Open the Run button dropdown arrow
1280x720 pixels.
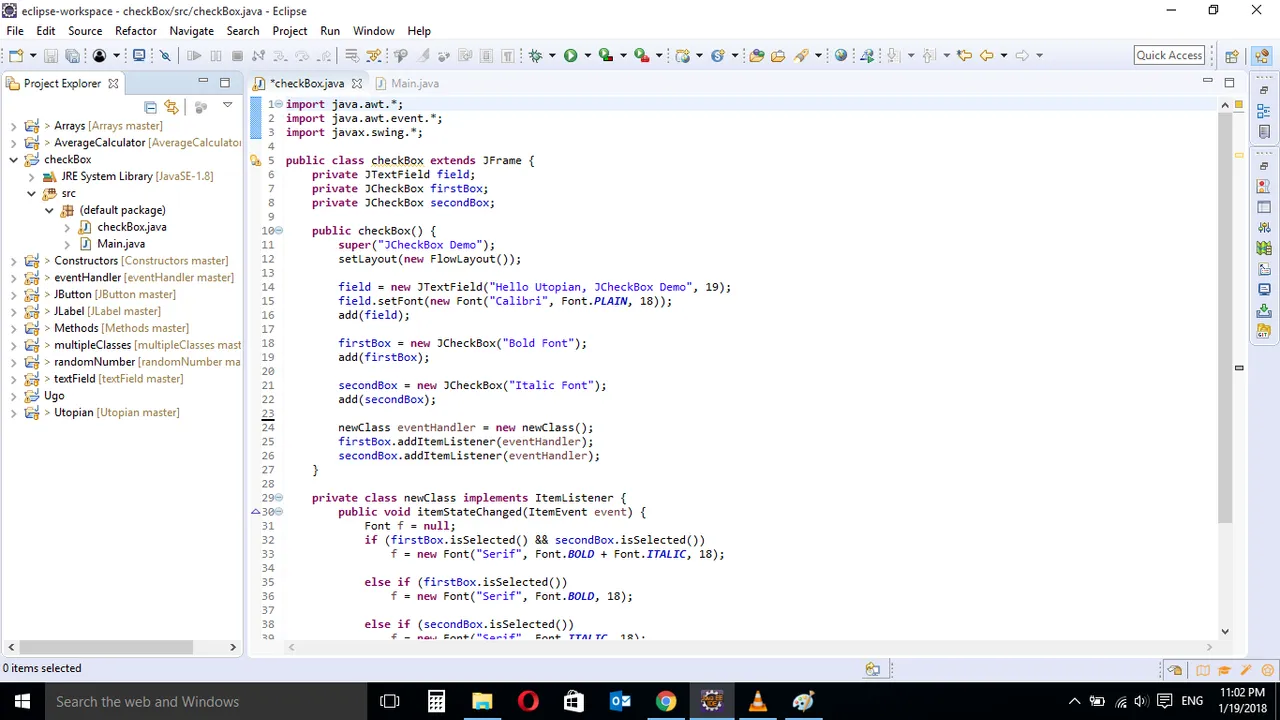coord(588,56)
